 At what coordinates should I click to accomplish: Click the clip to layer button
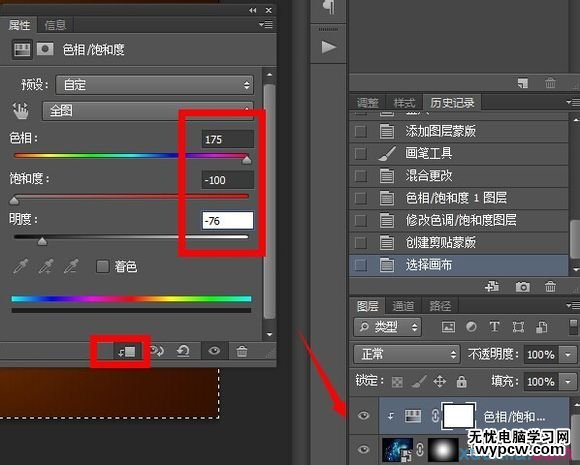tap(127, 351)
